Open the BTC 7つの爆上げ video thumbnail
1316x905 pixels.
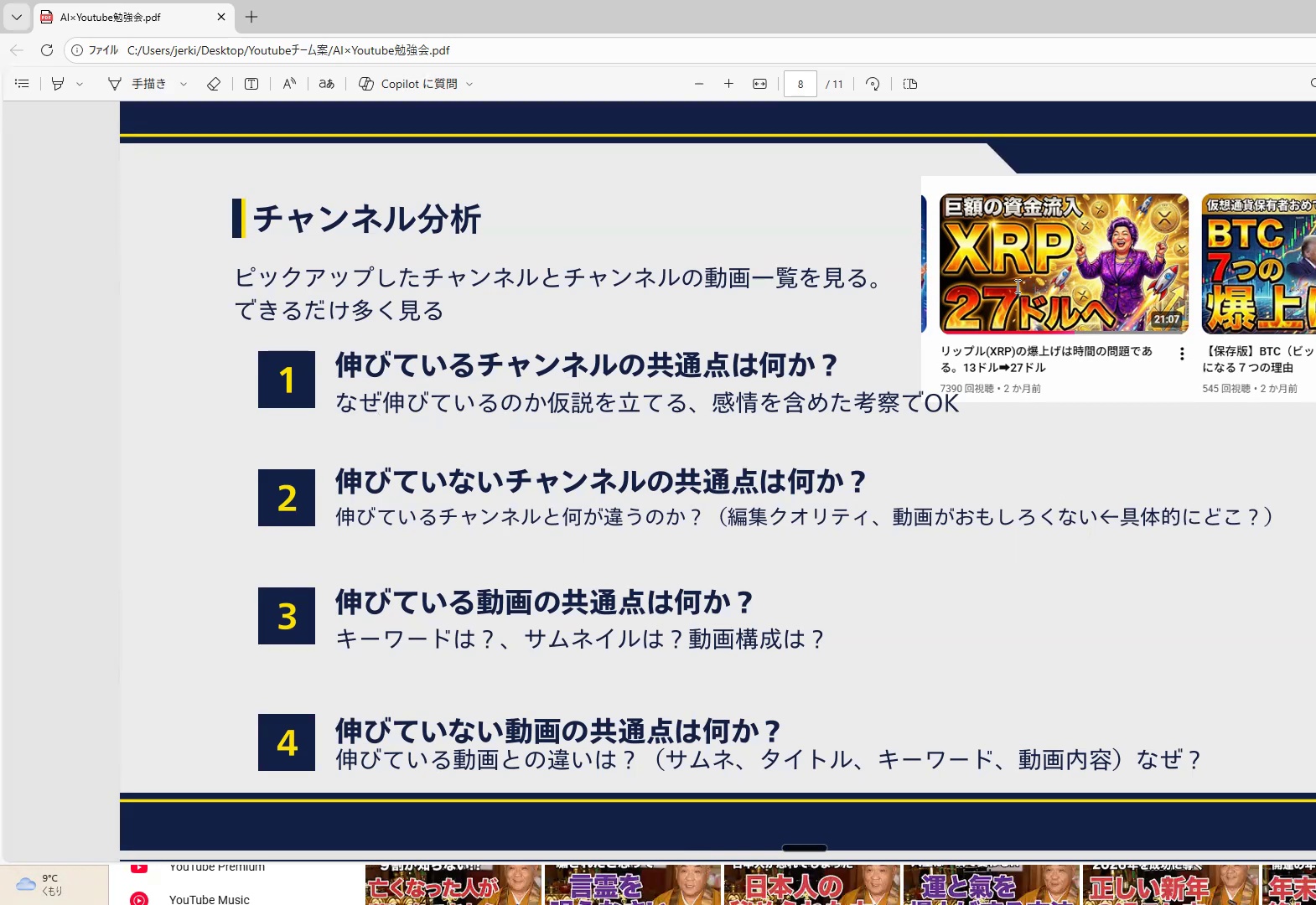(x=1259, y=264)
